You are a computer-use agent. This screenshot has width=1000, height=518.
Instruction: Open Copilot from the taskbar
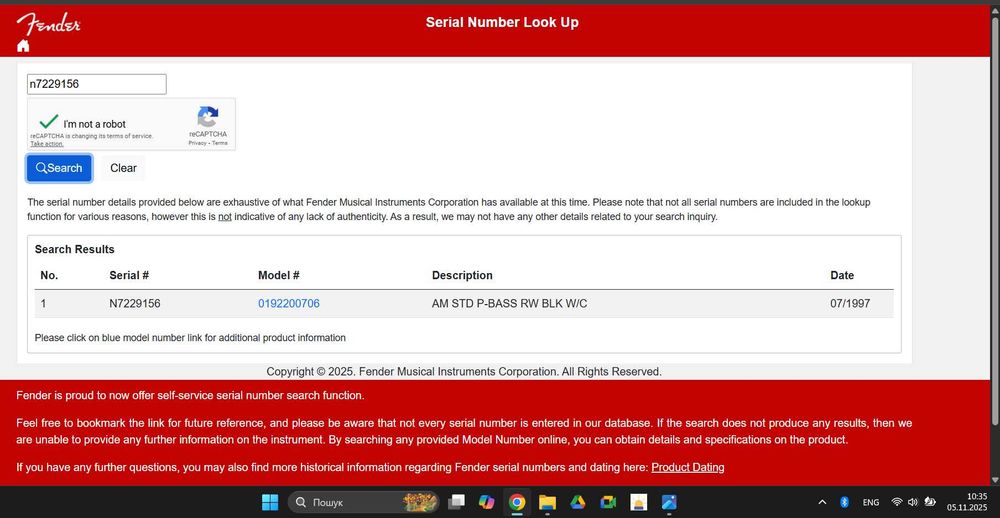point(487,503)
